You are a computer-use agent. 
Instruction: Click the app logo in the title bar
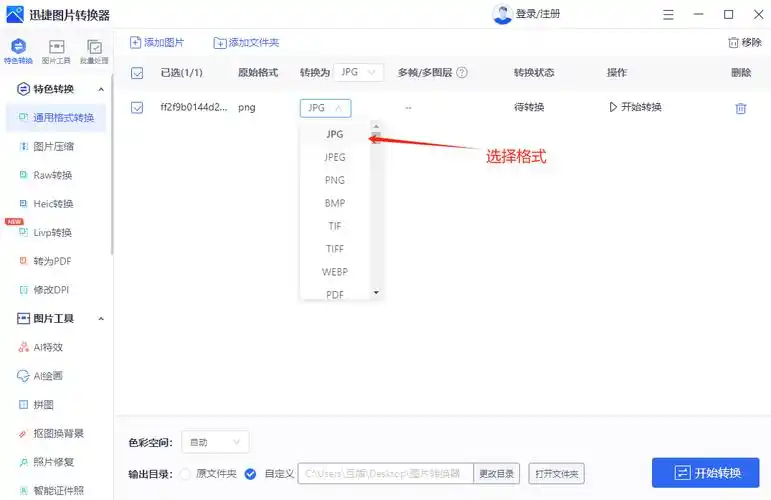pos(15,14)
